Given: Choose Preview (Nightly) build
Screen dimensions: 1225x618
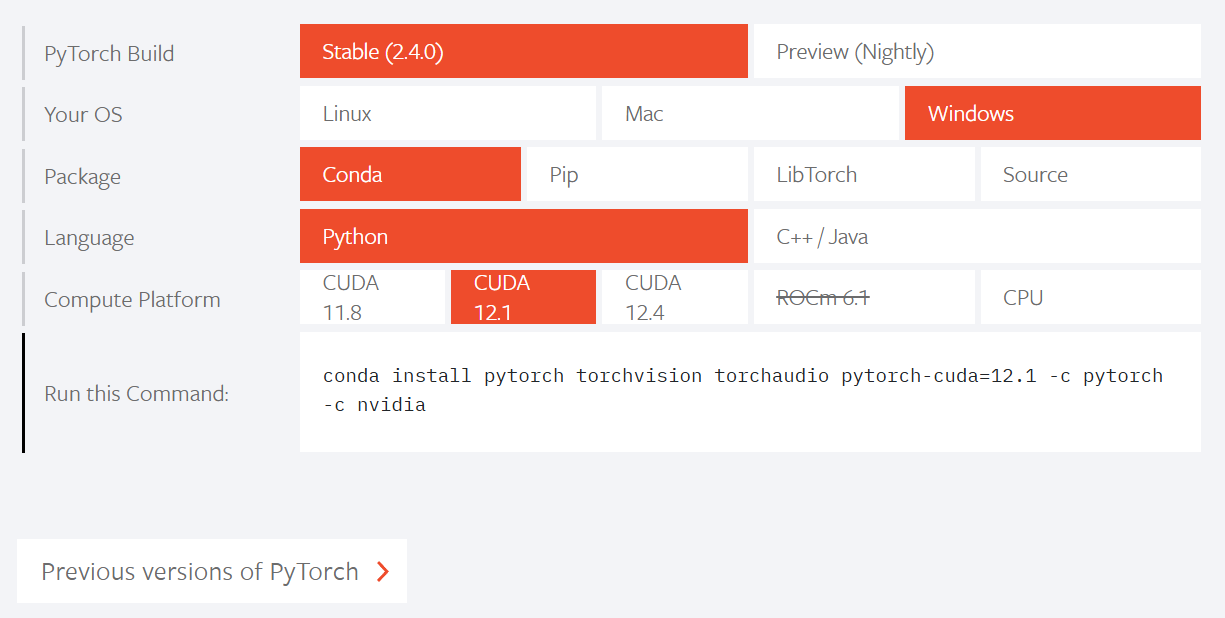Looking at the screenshot, I should coord(976,51).
